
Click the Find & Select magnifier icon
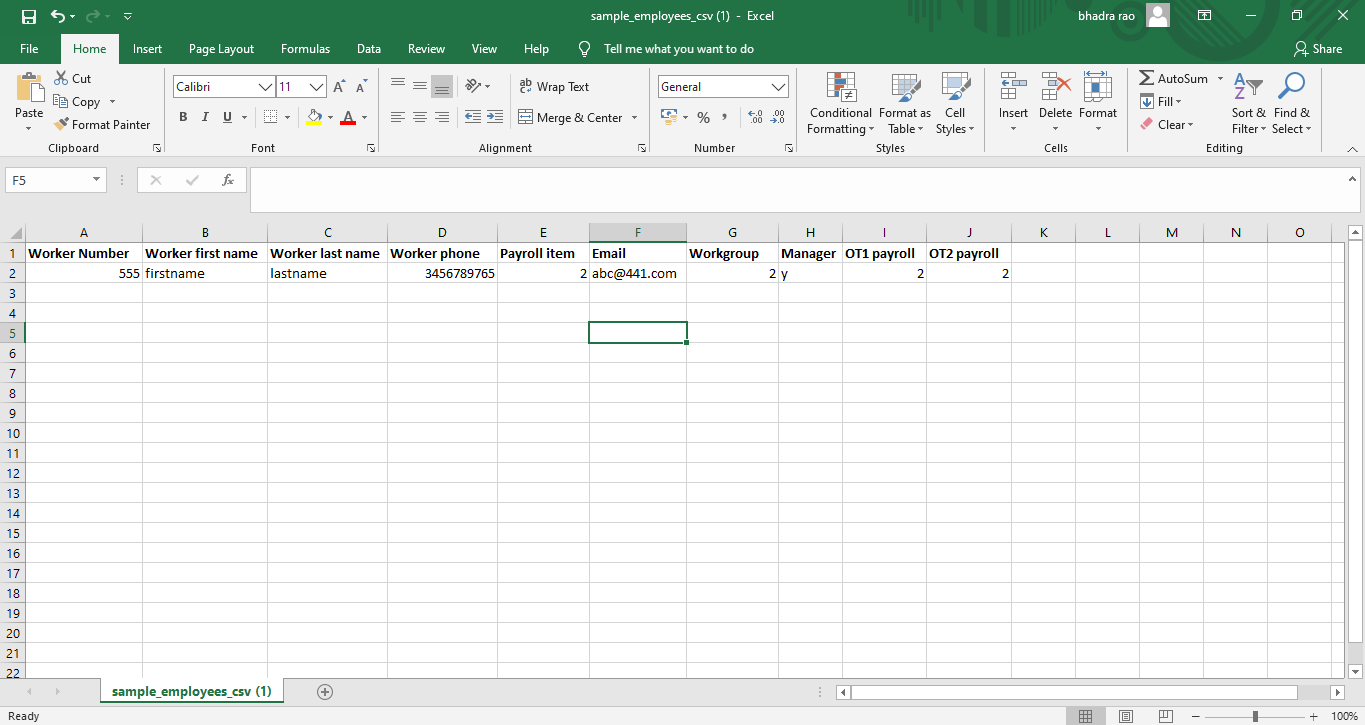point(1291,89)
